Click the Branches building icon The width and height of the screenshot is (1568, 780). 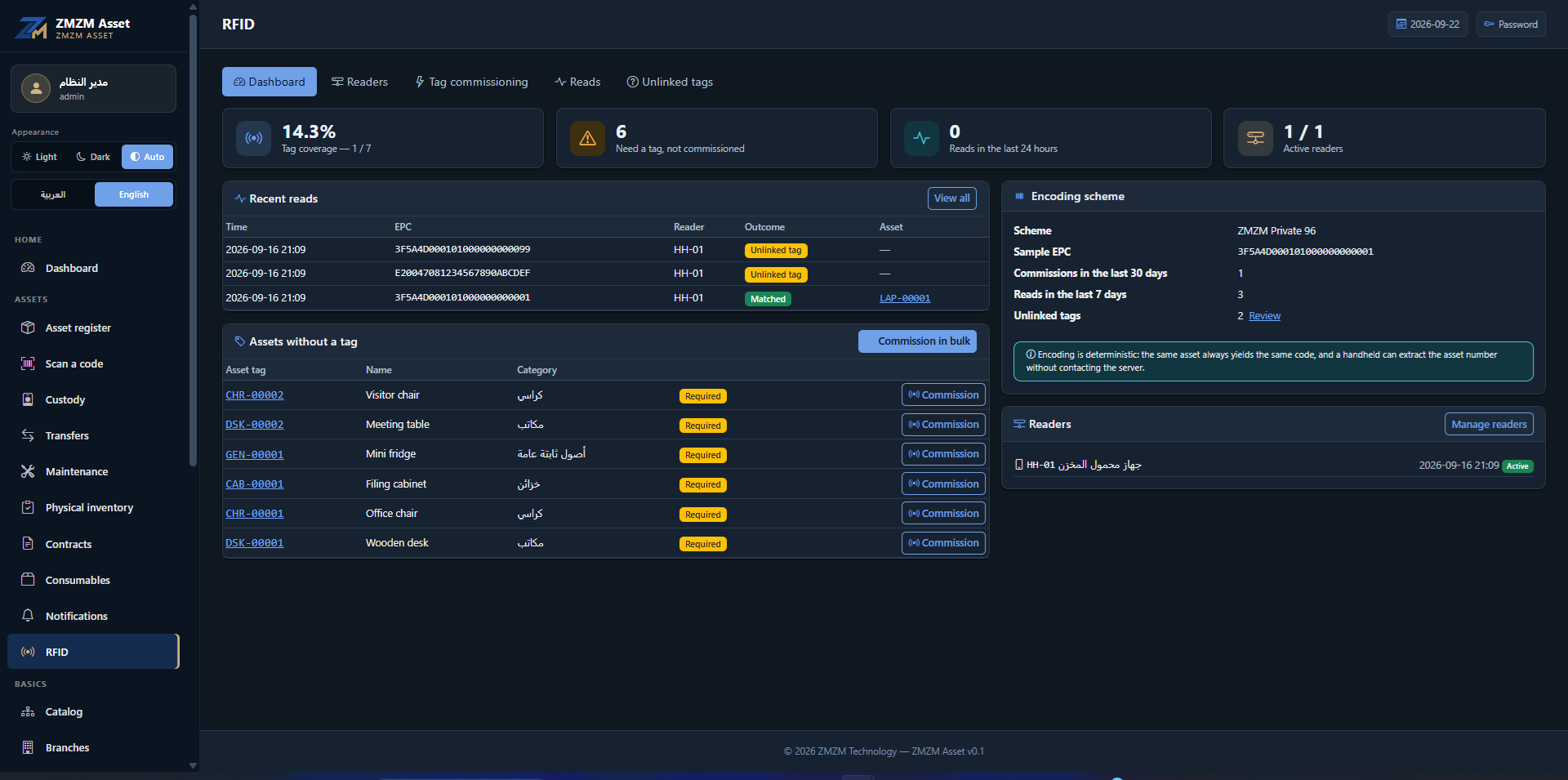pyautogui.click(x=28, y=747)
